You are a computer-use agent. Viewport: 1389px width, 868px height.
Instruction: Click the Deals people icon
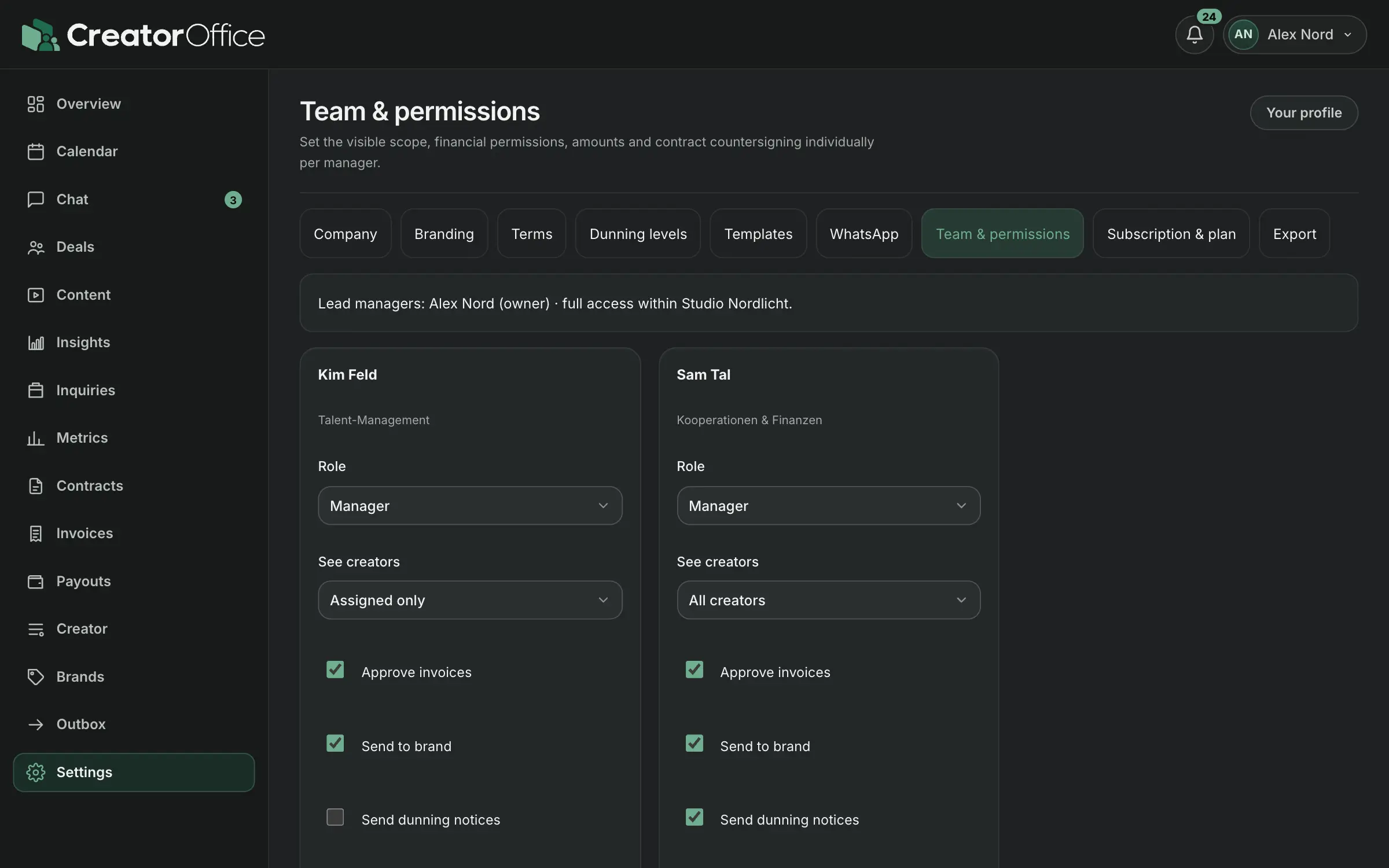click(36, 247)
